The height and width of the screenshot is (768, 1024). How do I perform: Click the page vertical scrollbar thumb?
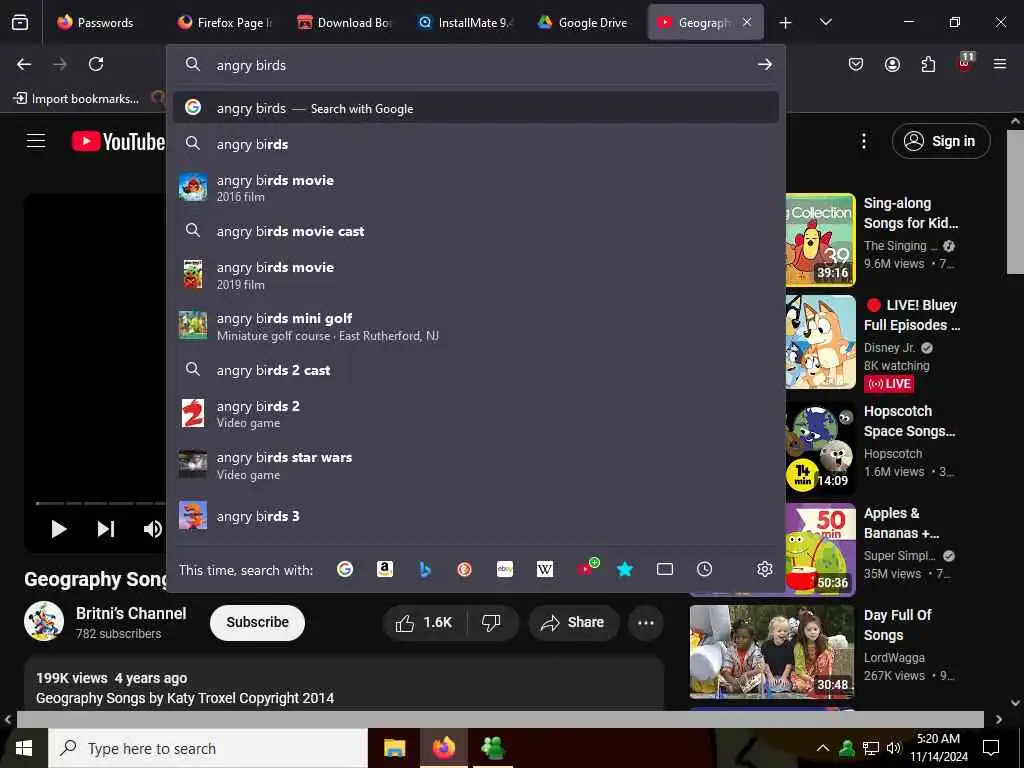[x=1015, y=202]
